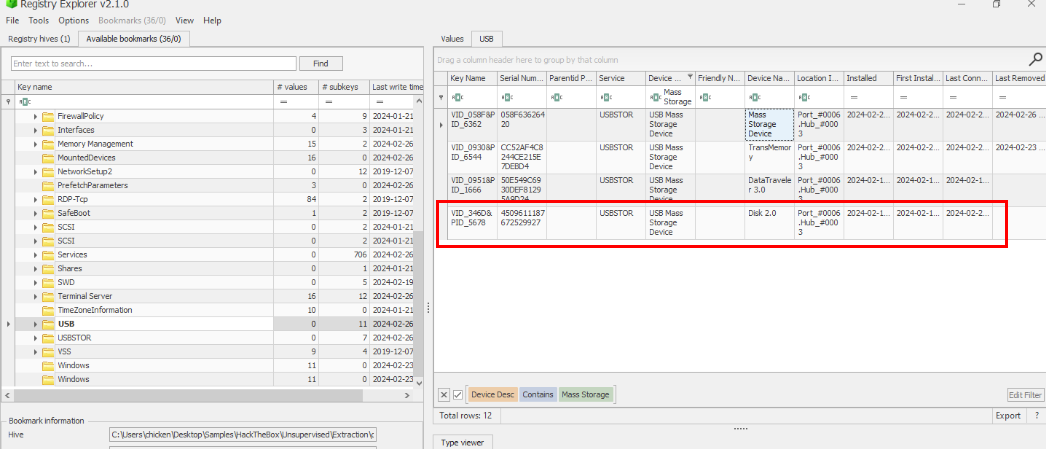
Task: Click the Export button
Action: coord(1008,415)
